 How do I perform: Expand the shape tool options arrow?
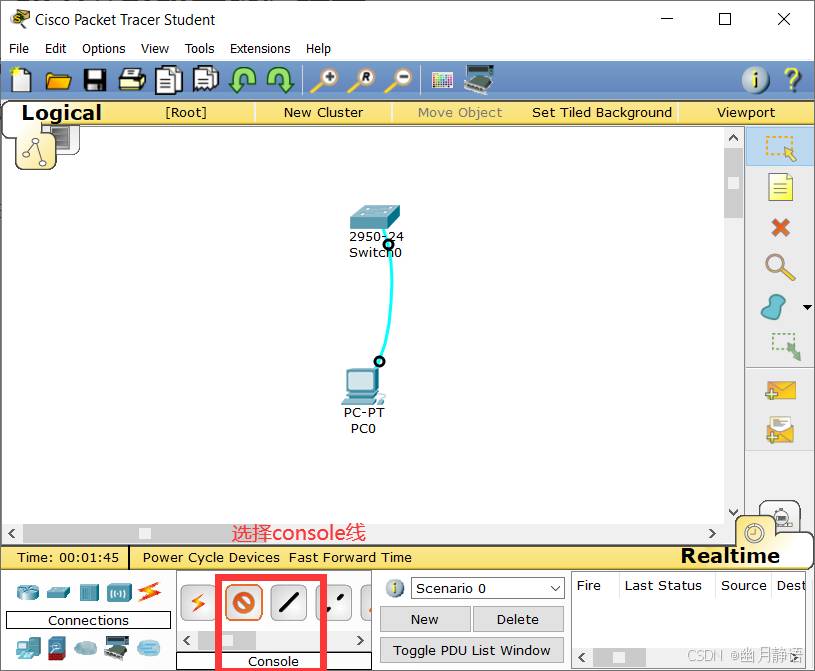[x=807, y=307]
